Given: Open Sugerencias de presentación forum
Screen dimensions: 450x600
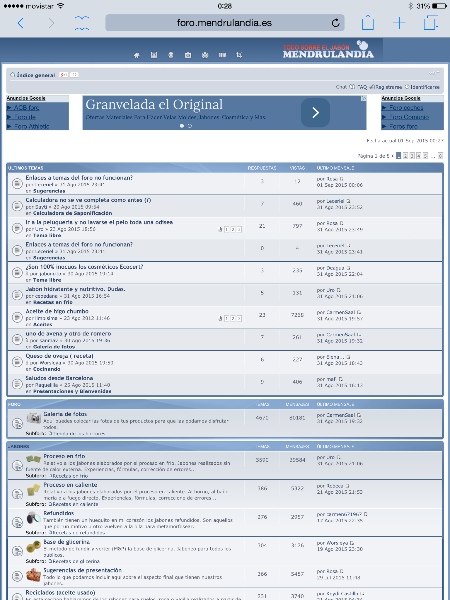Looking at the screenshot, I should pos(82,570).
